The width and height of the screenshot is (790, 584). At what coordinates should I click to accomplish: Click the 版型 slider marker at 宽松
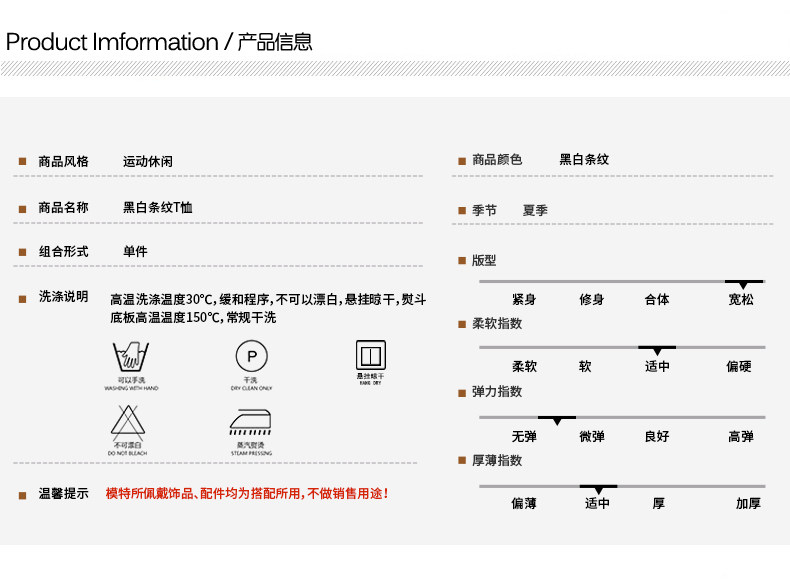(744, 284)
